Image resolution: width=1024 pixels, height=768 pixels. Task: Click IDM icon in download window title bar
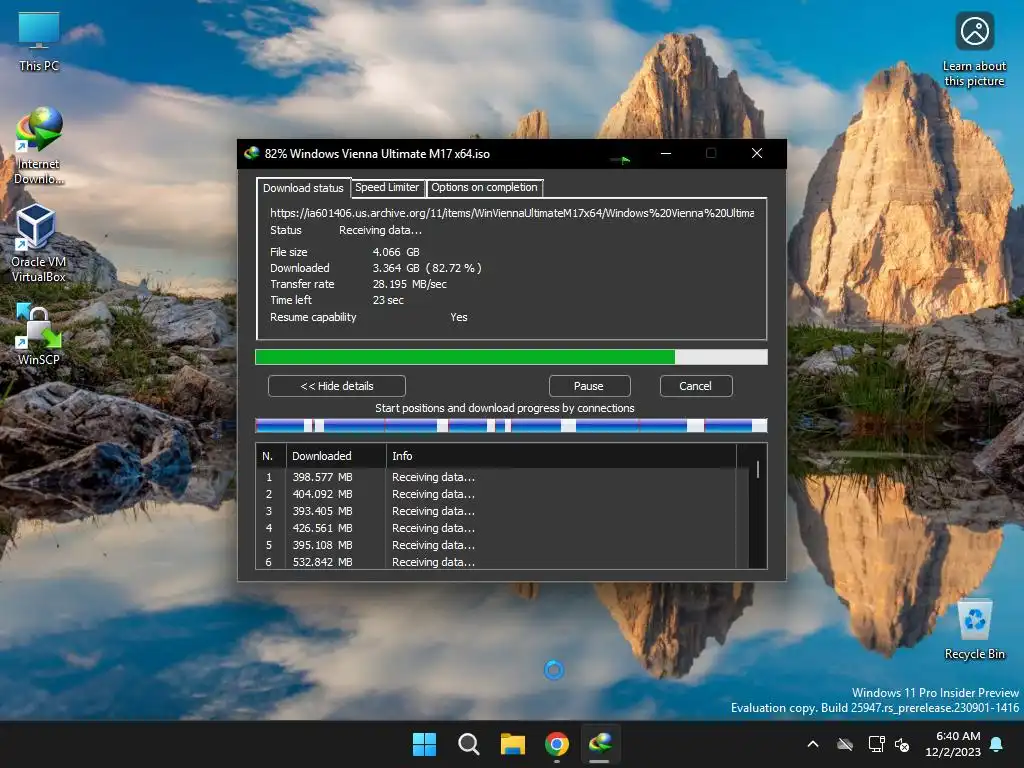pos(251,153)
